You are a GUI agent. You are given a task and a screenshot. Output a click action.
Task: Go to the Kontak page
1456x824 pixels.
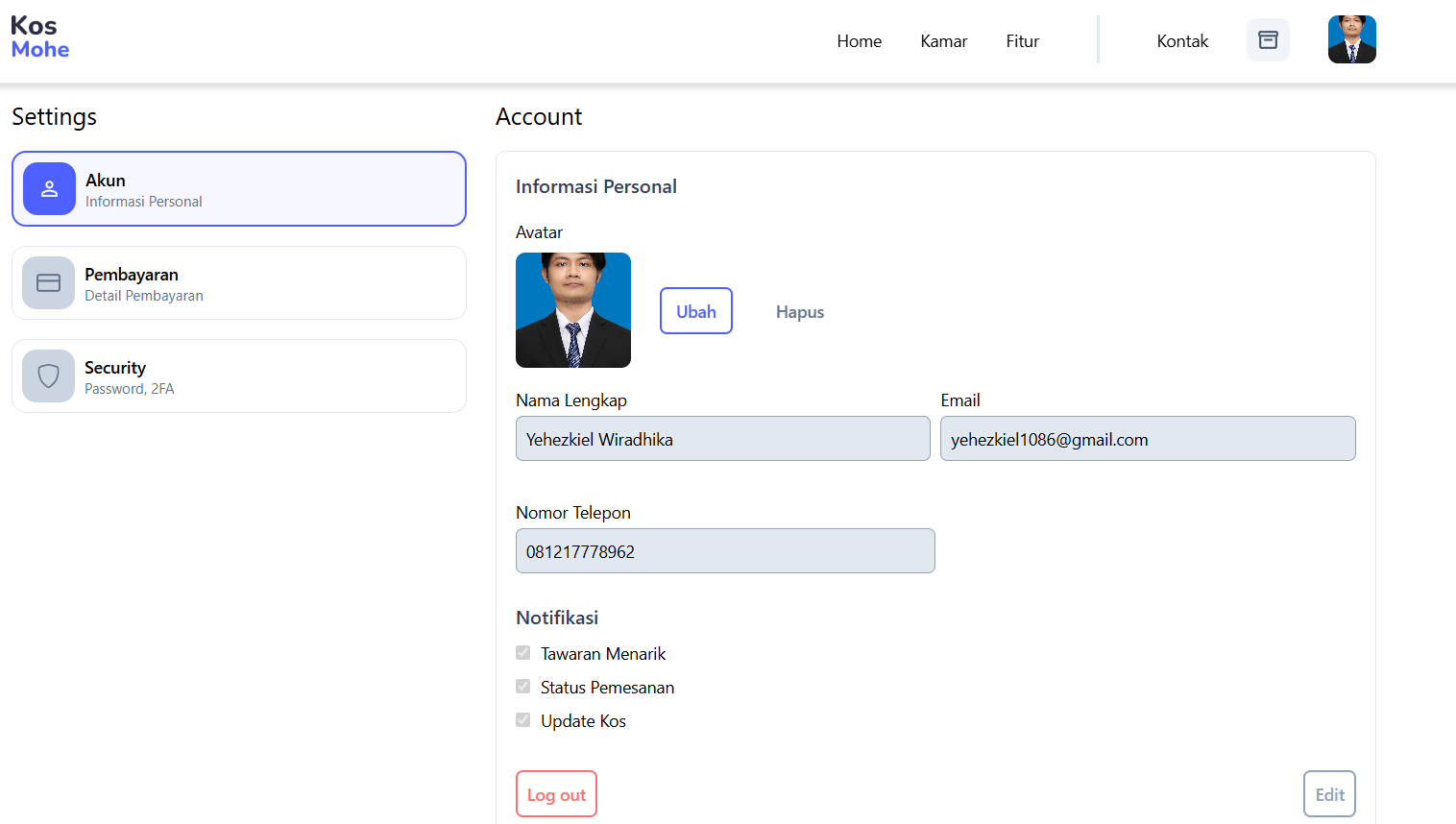pyautogui.click(x=1182, y=41)
